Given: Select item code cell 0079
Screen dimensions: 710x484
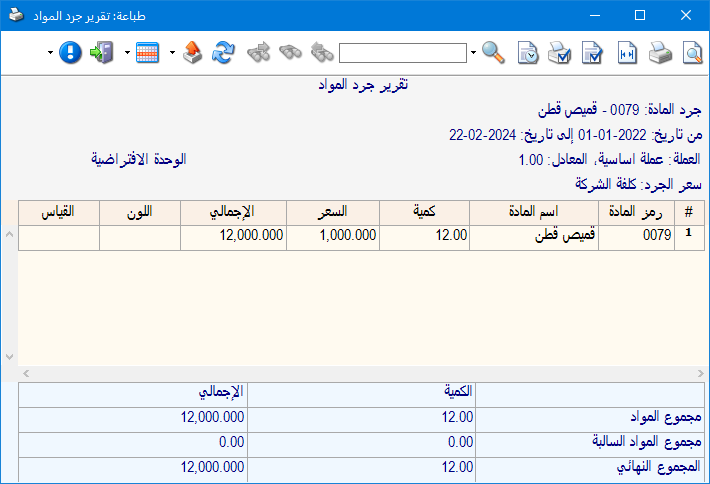Looking at the screenshot, I should tap(636, 237).
